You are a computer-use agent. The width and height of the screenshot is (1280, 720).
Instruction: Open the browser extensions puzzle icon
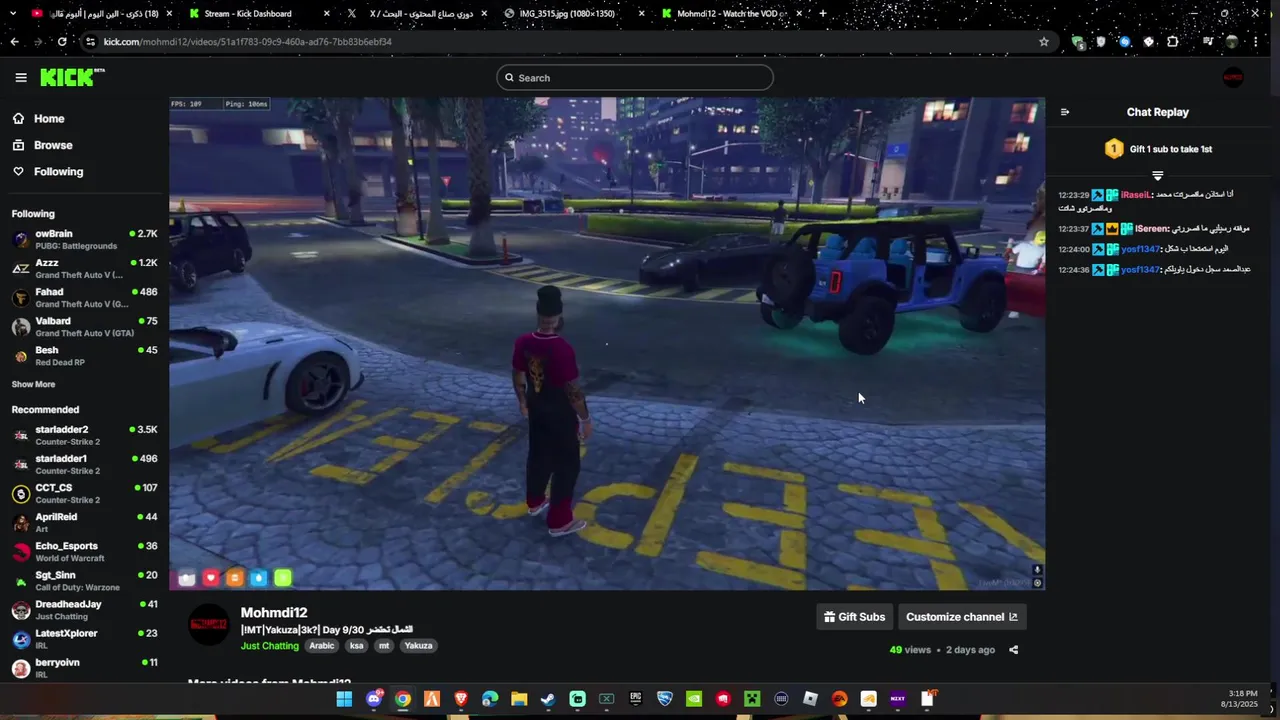click(x=1173, y=42)
